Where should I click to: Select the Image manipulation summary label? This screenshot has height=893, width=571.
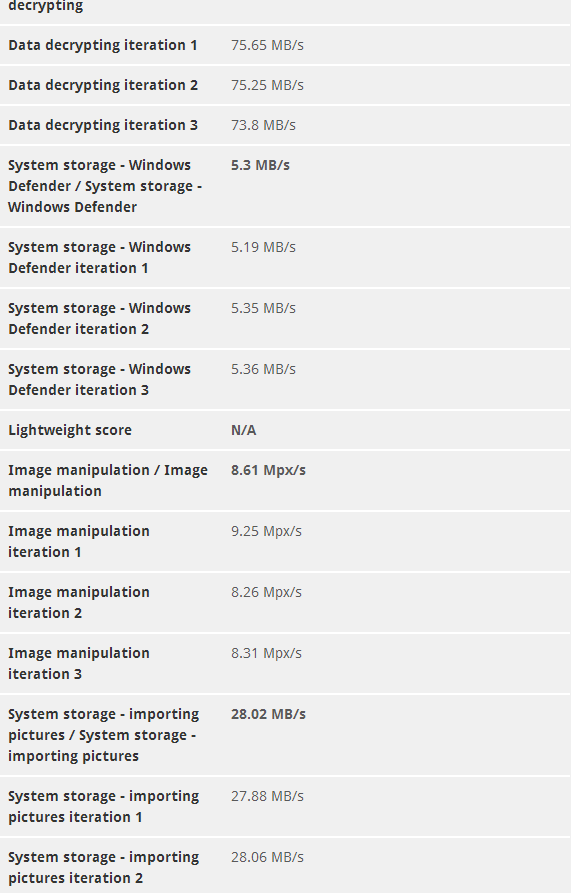(x=108, y=480)
